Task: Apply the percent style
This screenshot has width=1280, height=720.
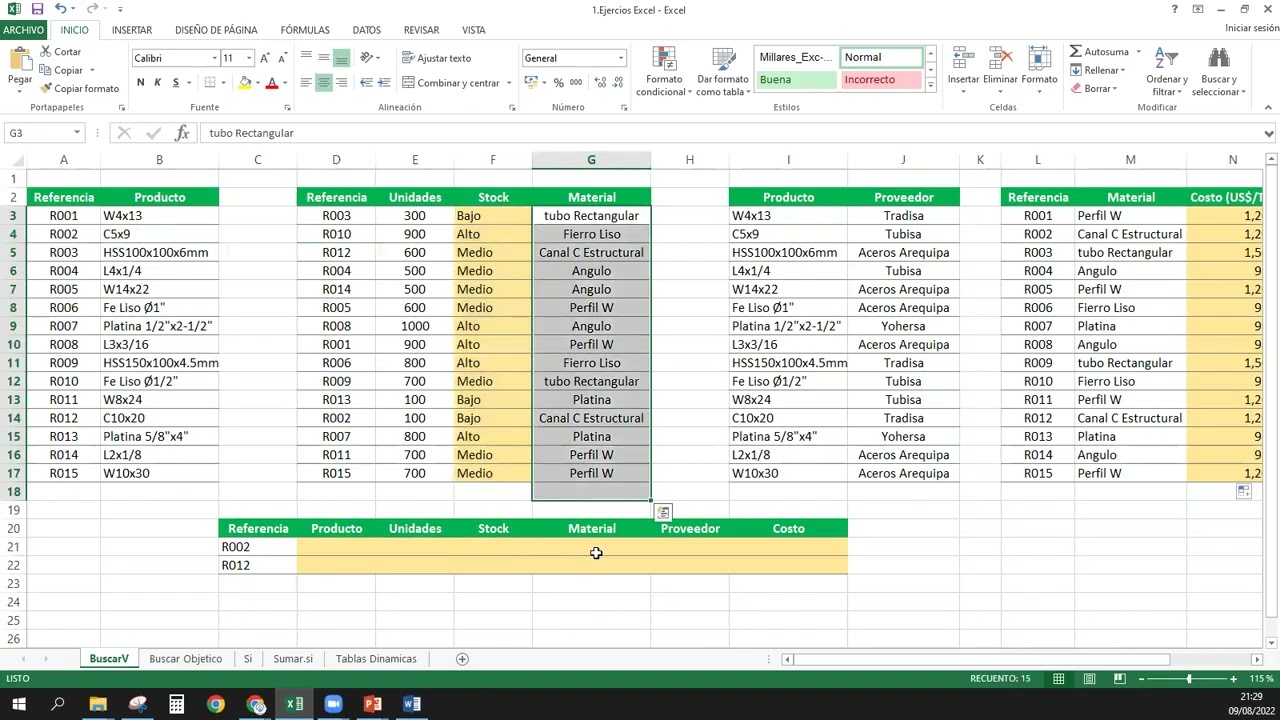Action: 559,83
